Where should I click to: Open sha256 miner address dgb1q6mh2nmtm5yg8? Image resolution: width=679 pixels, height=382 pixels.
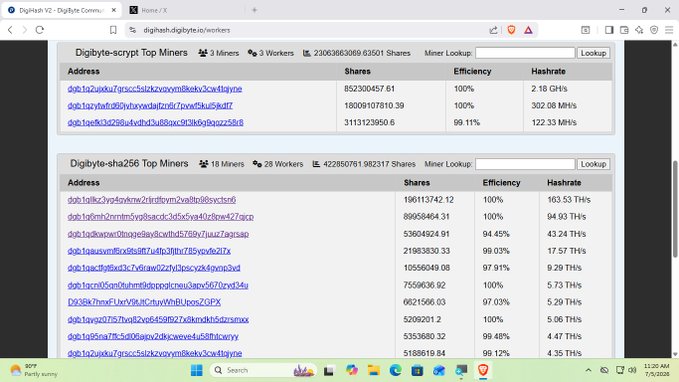[x=161, y=217]
